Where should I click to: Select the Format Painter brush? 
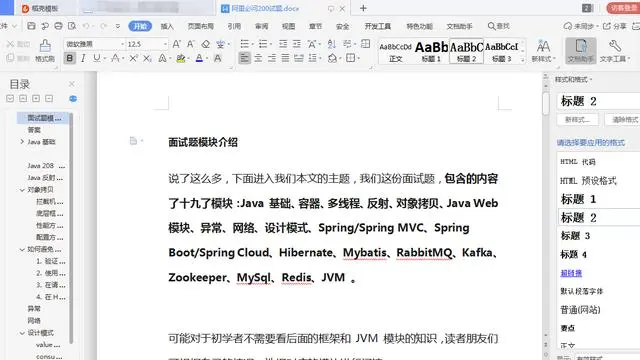coord(45,50)
